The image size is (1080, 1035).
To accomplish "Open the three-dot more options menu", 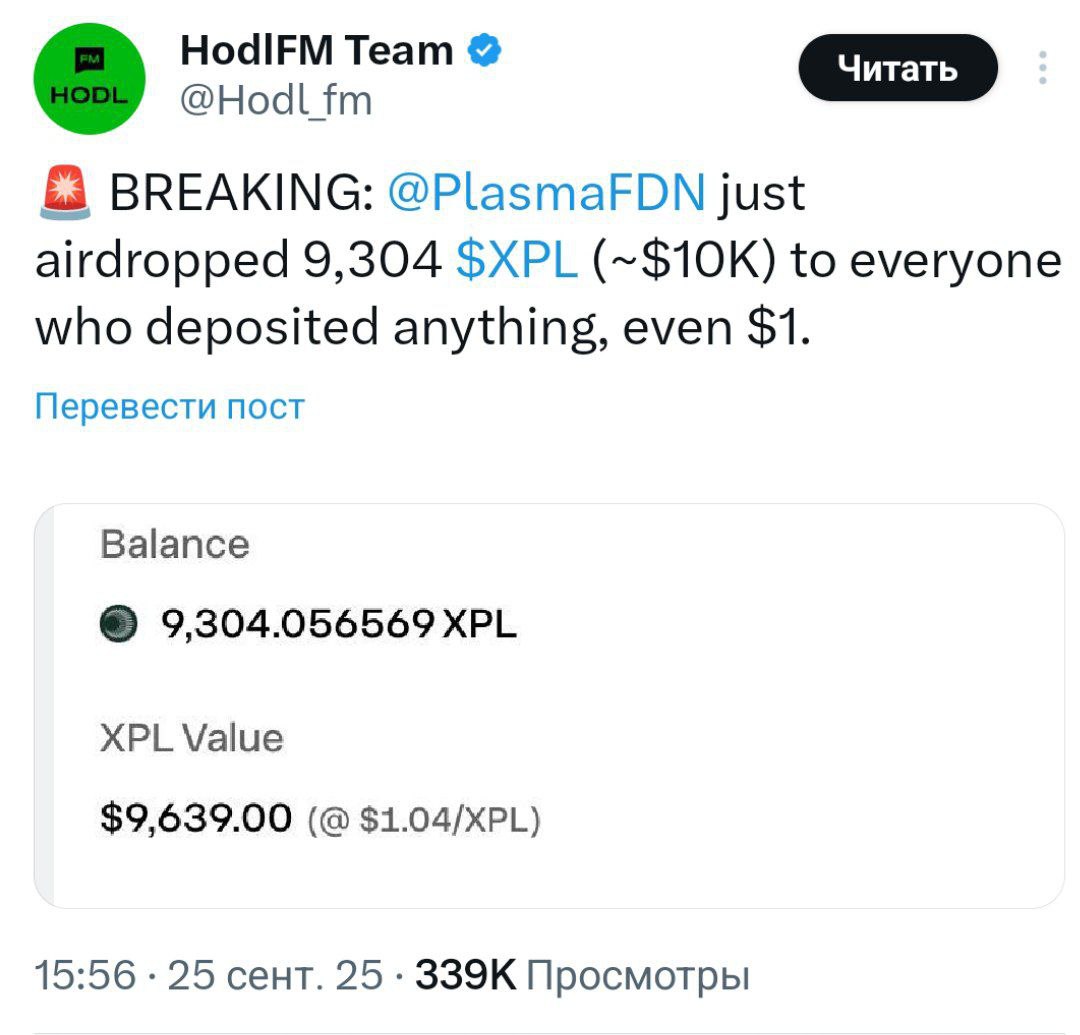I will tap(1042, 68).
